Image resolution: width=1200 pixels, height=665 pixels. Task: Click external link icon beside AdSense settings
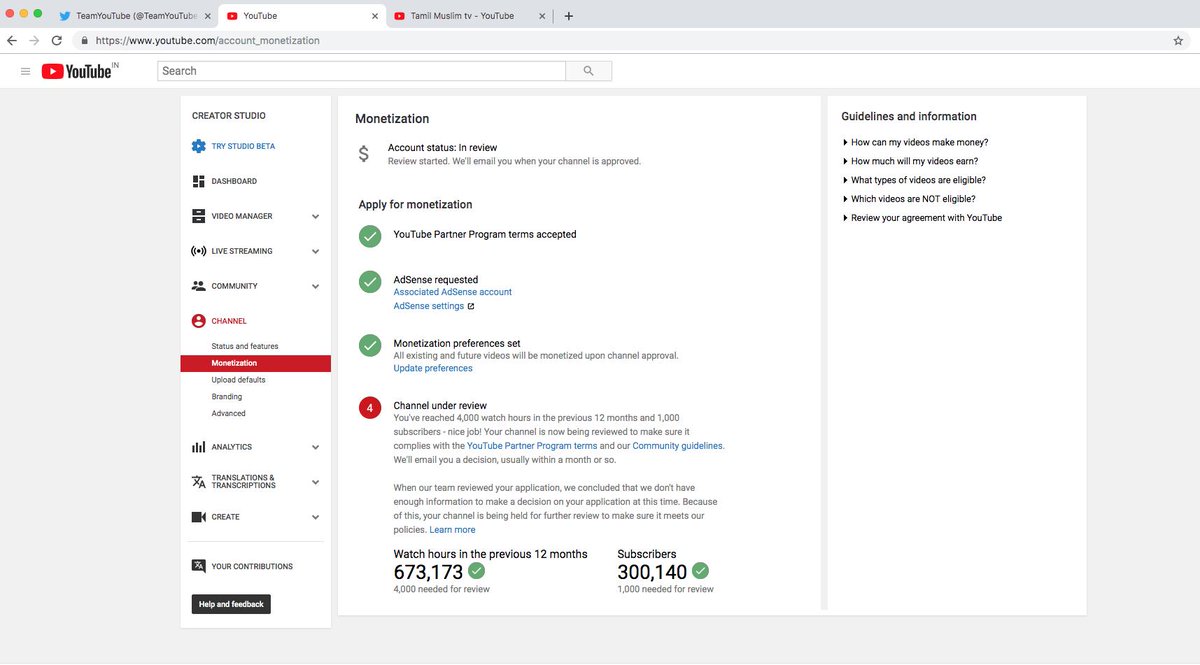(x=471, y=306)
